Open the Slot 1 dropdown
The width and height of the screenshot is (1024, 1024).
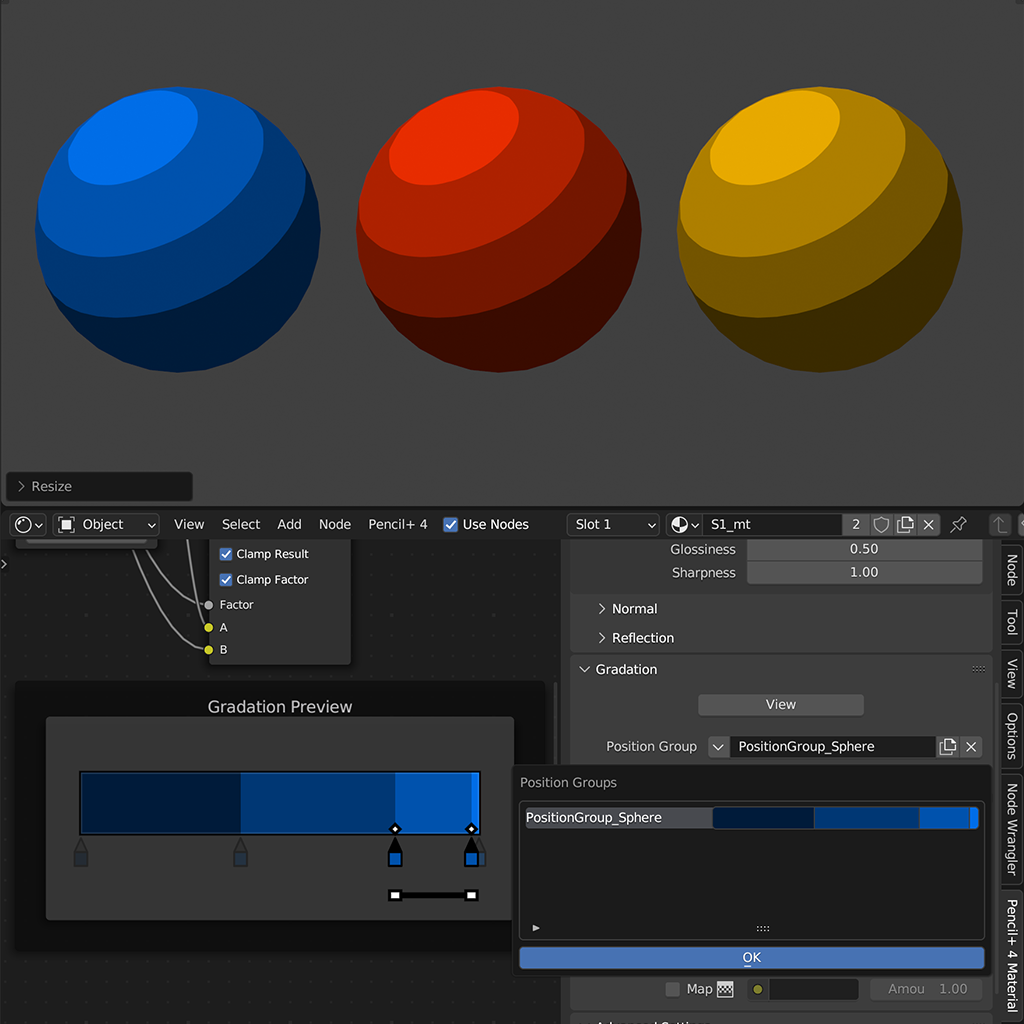[613, 525]
